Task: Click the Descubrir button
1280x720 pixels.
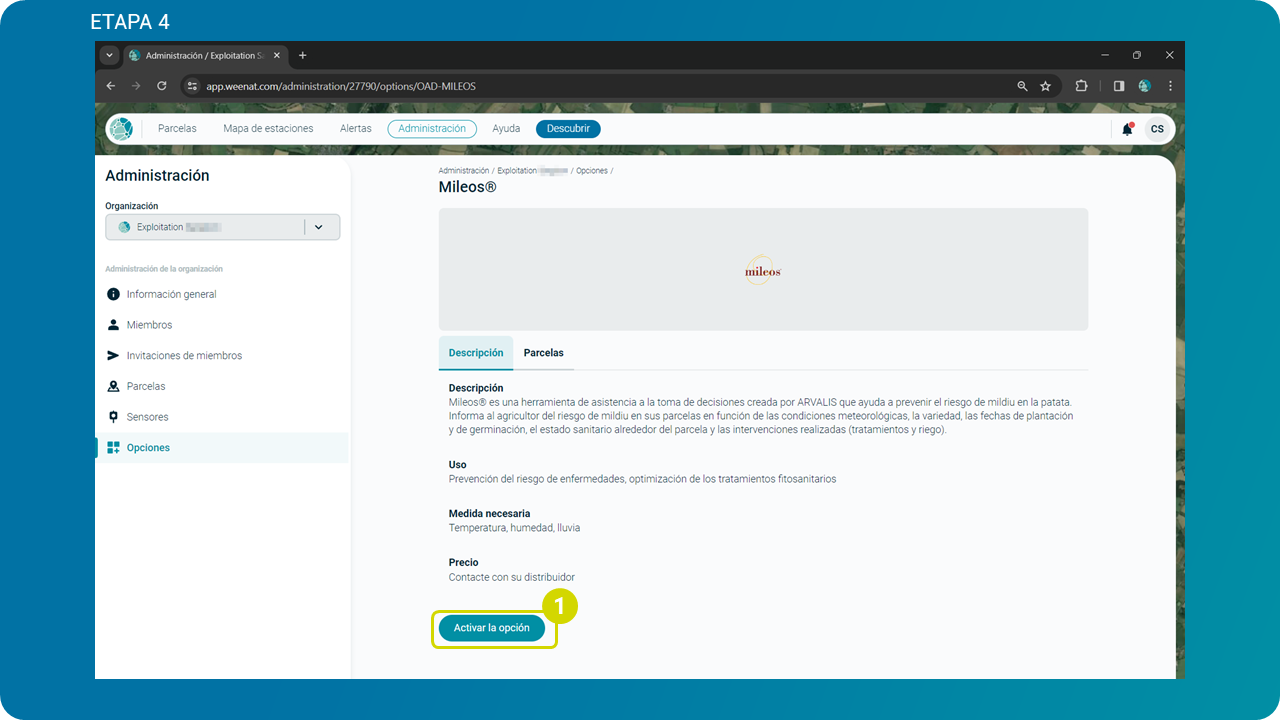Action: [568, 129]
